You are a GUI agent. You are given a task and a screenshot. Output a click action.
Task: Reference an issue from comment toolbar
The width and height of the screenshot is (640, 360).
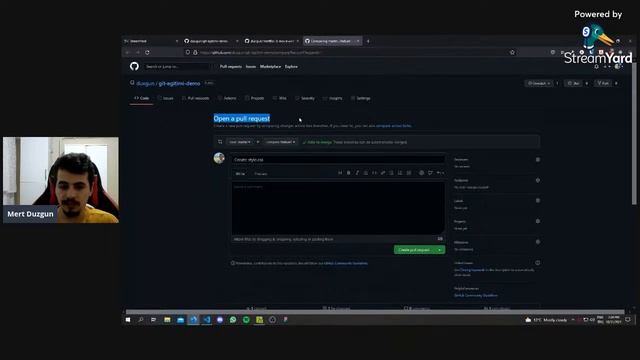click(430, 173)
